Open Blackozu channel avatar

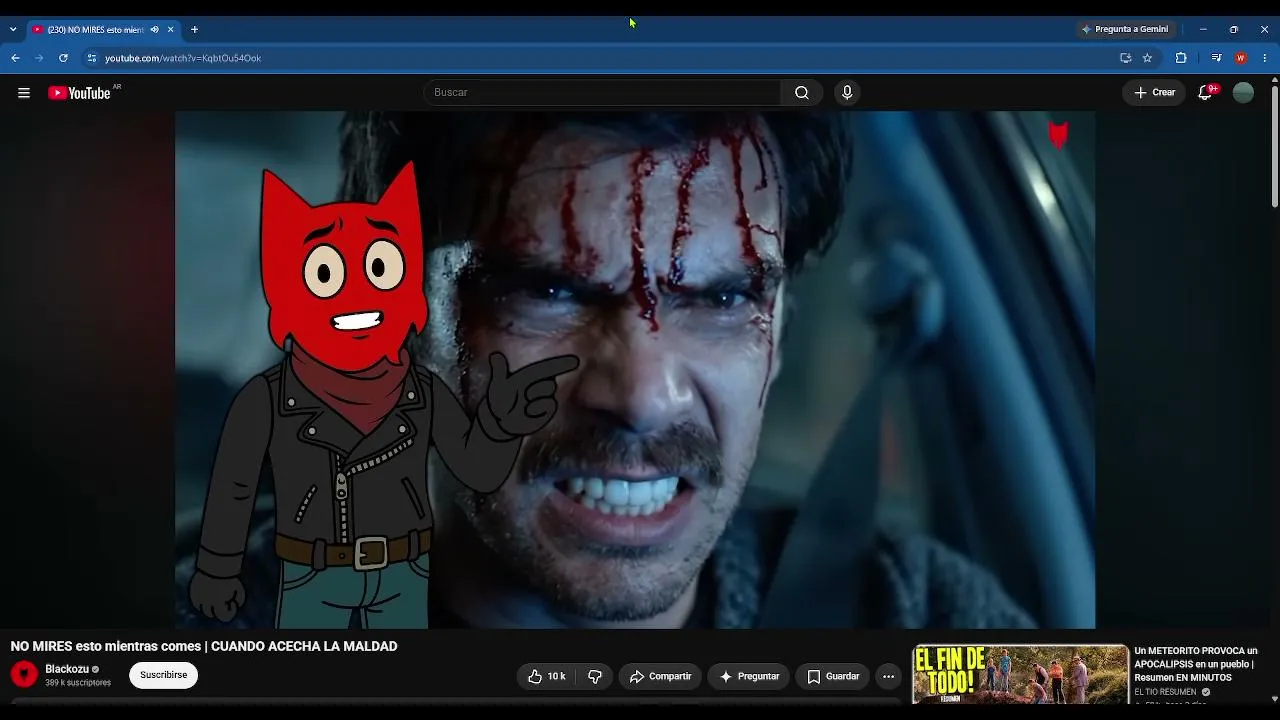point(24,675)
